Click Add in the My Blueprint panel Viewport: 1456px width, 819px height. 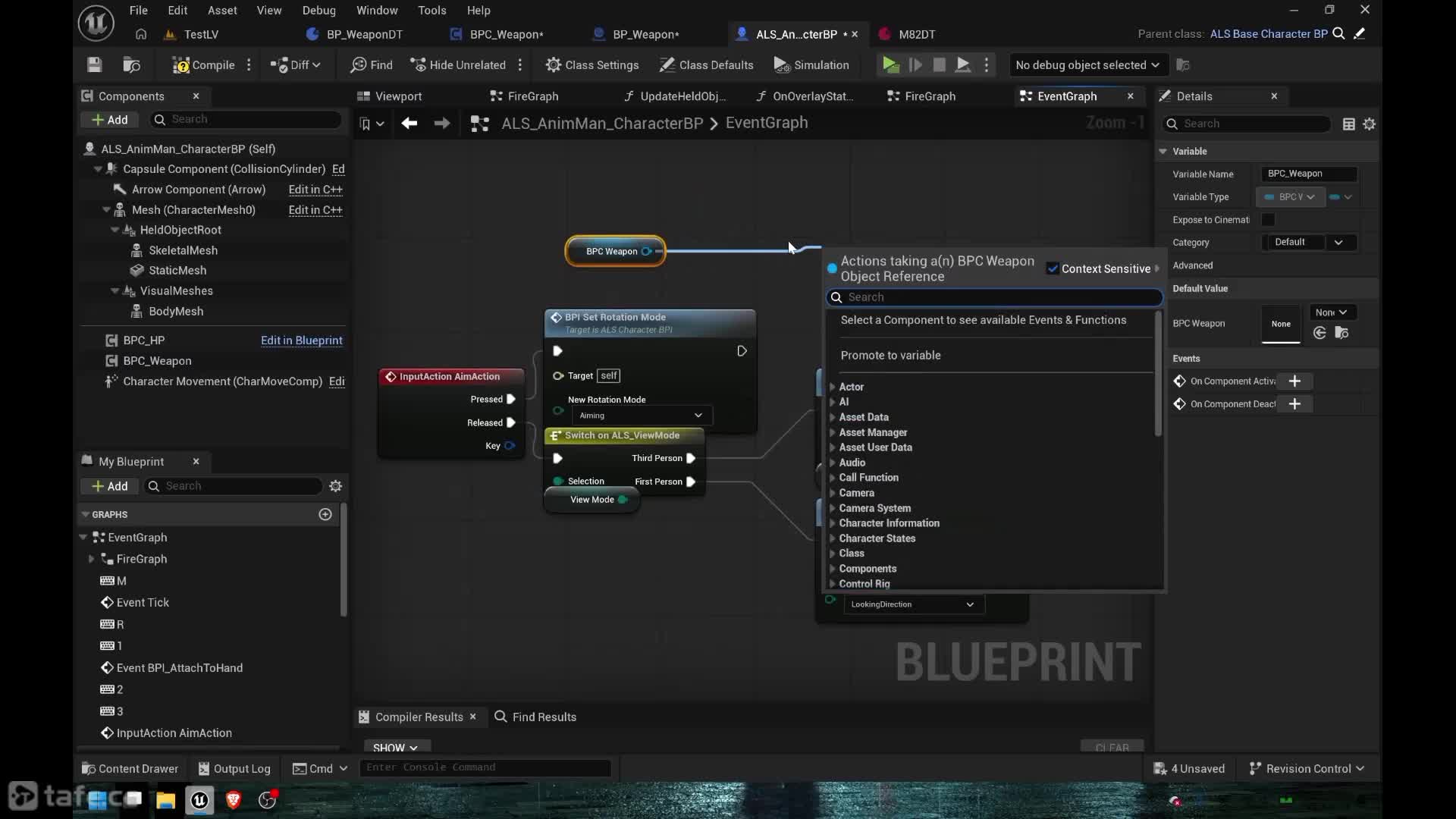109,486
